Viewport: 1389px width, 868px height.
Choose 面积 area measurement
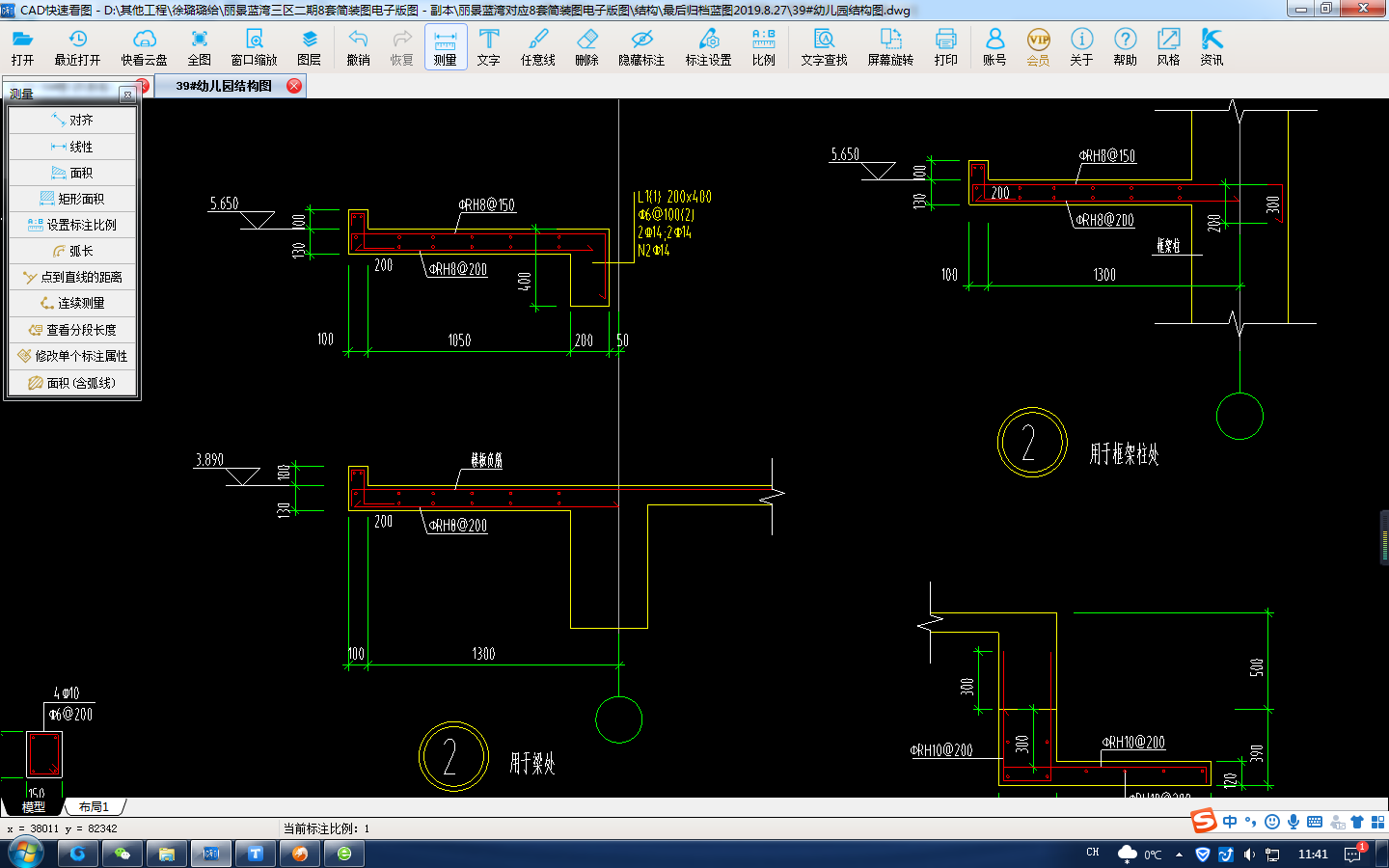[72, 173]
